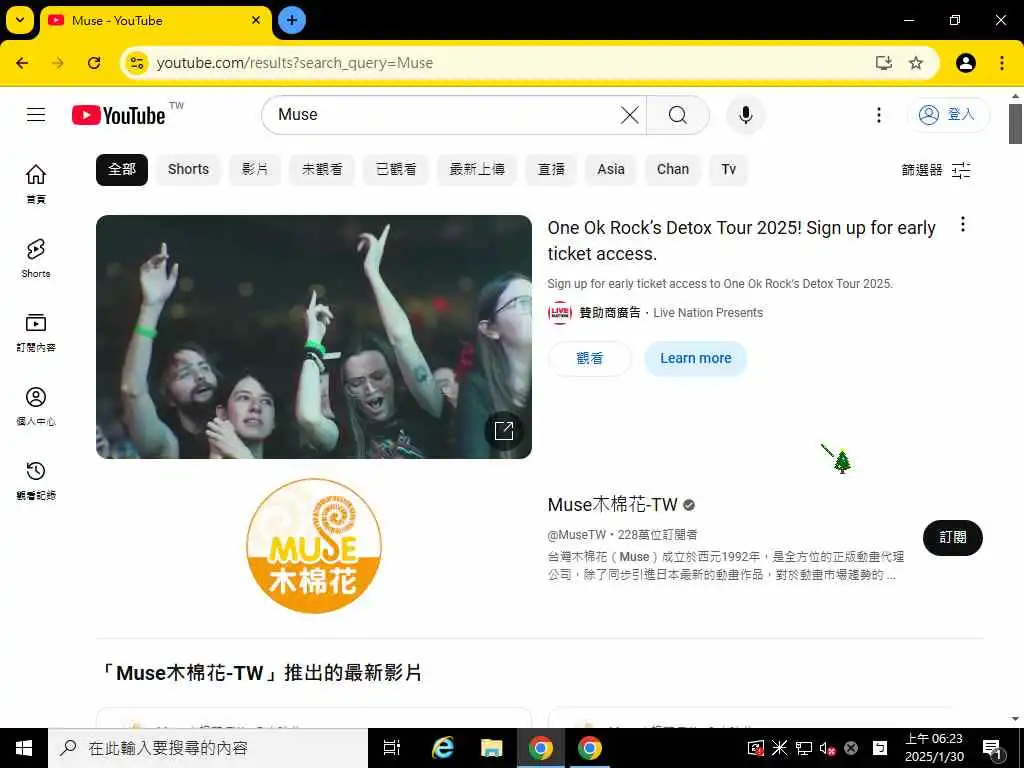This screenshot has width=1024, height=768.
Task: Open the One Ok Rock Detox Tour ad title
Action: (741, 240)
